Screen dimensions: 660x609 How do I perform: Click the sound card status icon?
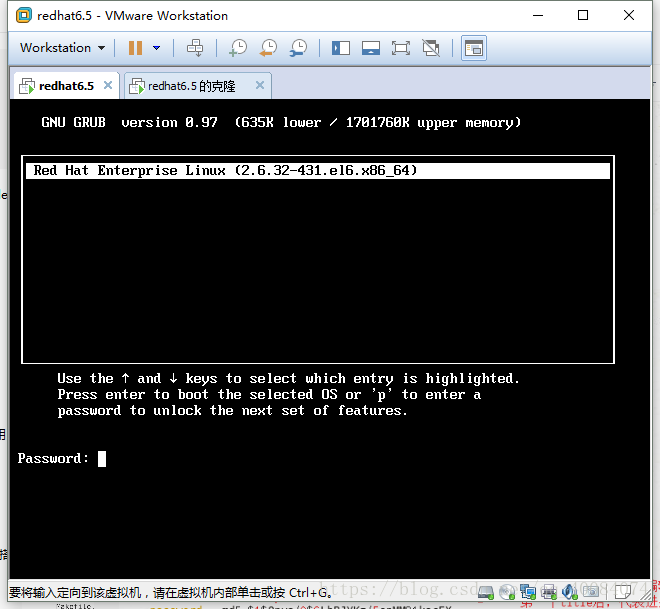(x=570, y=592)
